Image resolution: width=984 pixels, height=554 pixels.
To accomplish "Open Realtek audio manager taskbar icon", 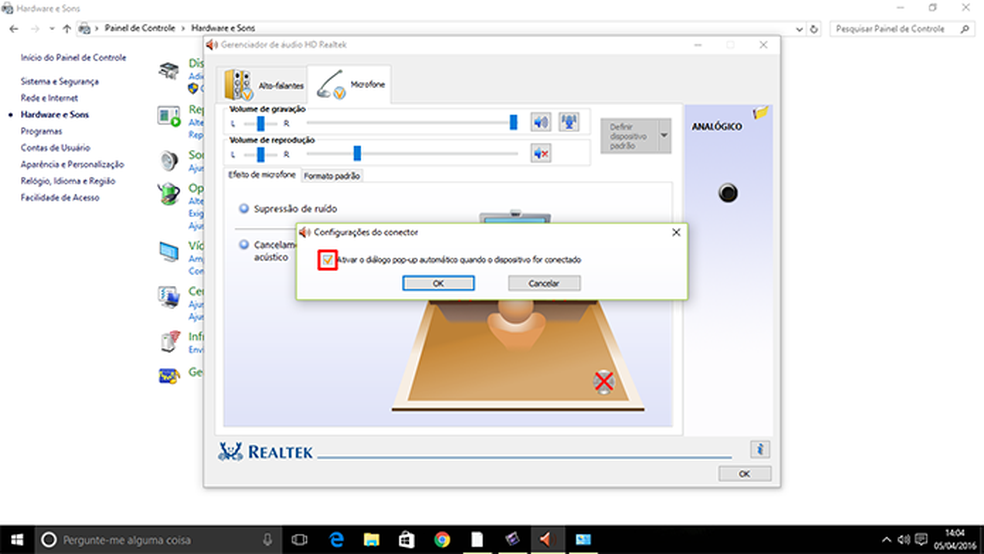I will (547, 540).
